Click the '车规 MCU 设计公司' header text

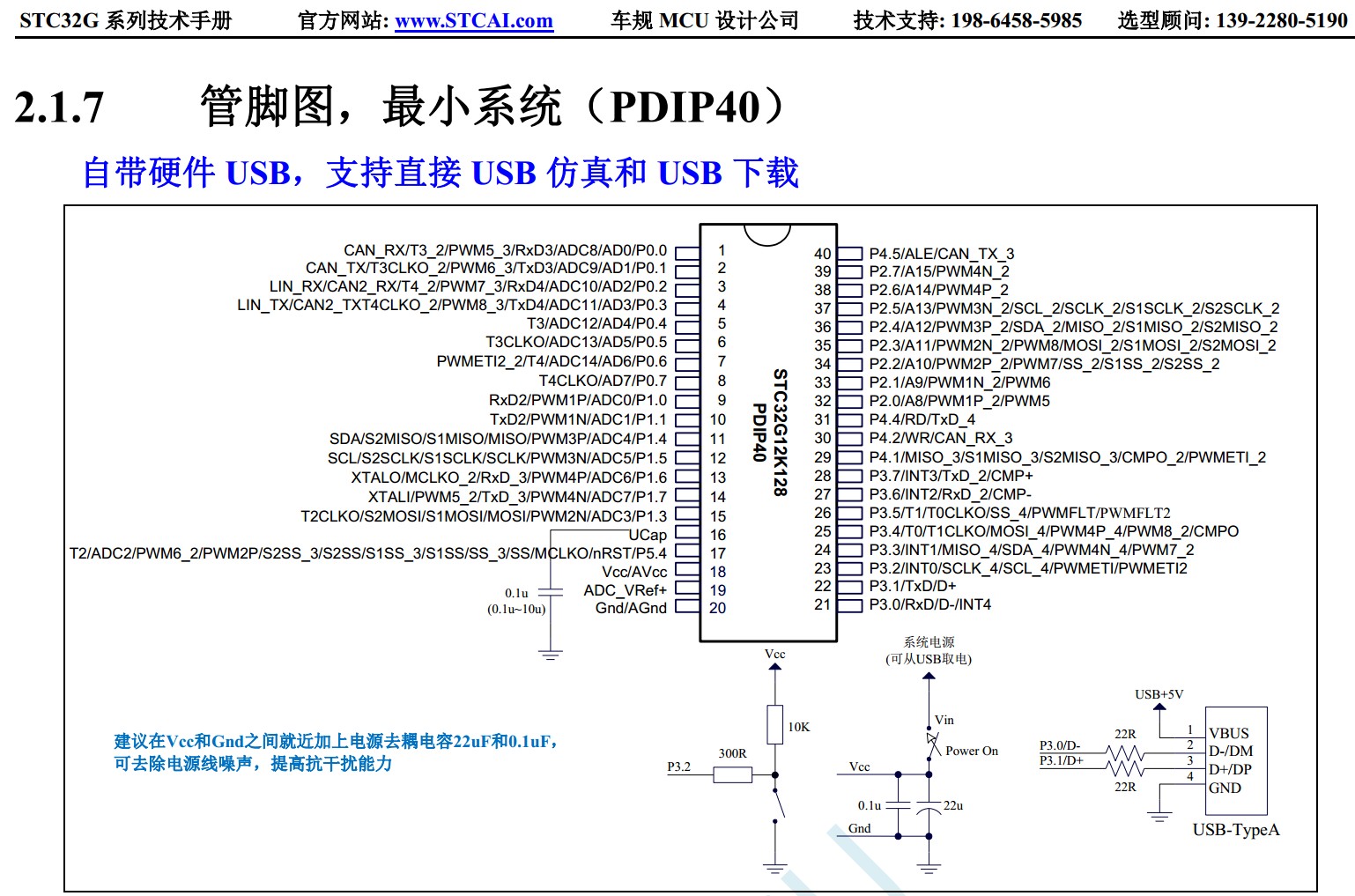pos(704,20)
